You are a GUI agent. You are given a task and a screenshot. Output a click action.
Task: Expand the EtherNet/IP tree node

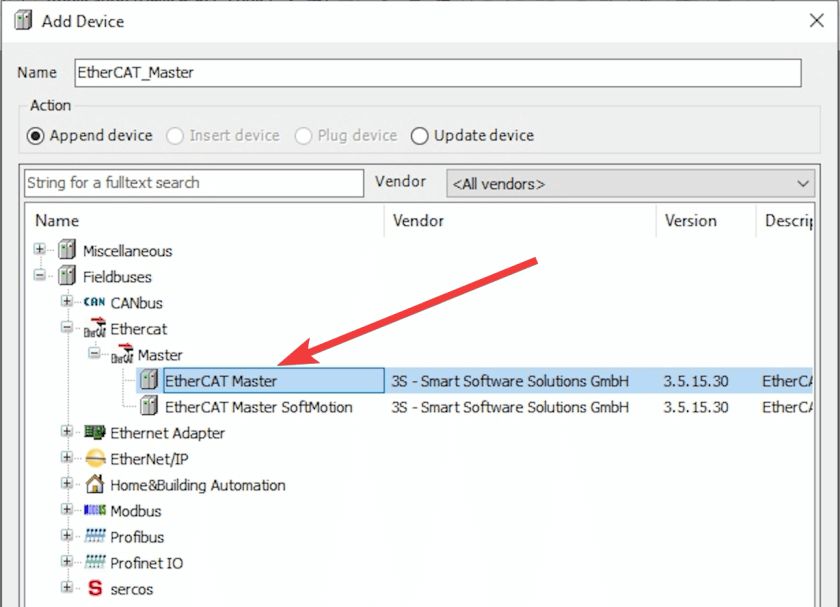tap(66, 457)
